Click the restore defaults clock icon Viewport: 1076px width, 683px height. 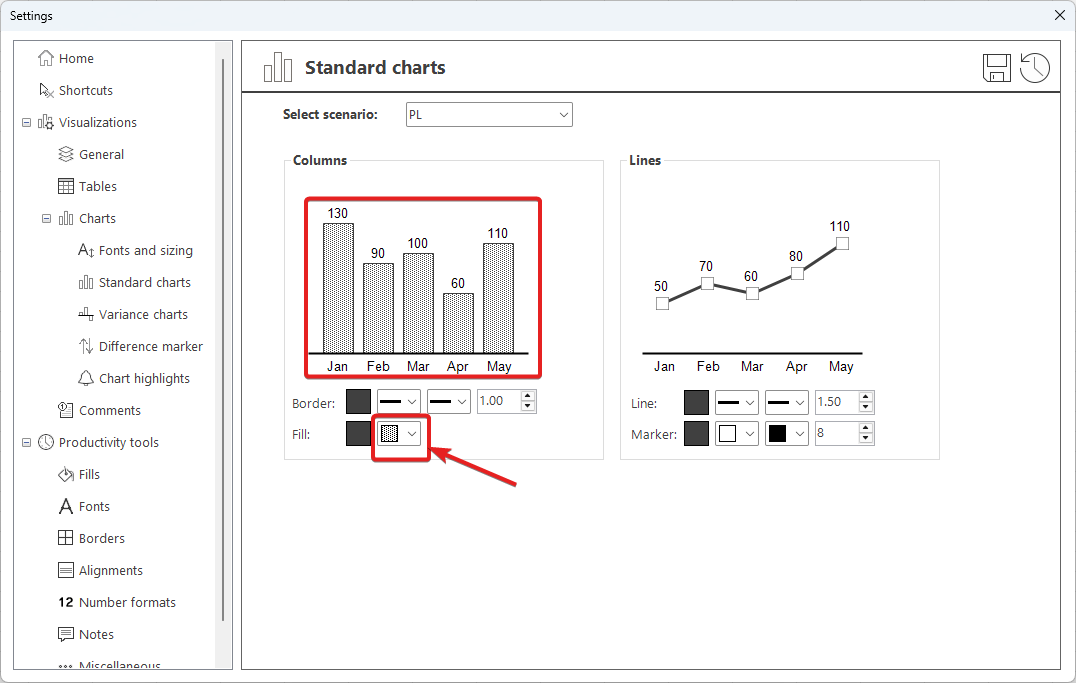click(1035, 68)
